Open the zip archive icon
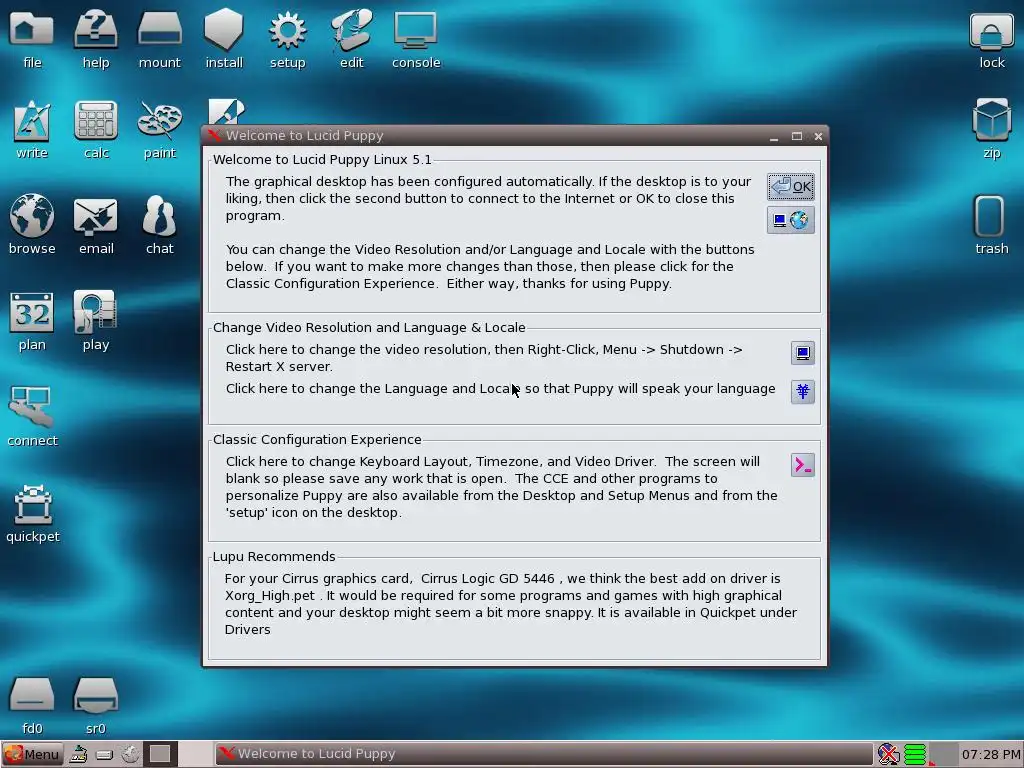The height and width of the screenshot is (768, 1024). (991, 129)
